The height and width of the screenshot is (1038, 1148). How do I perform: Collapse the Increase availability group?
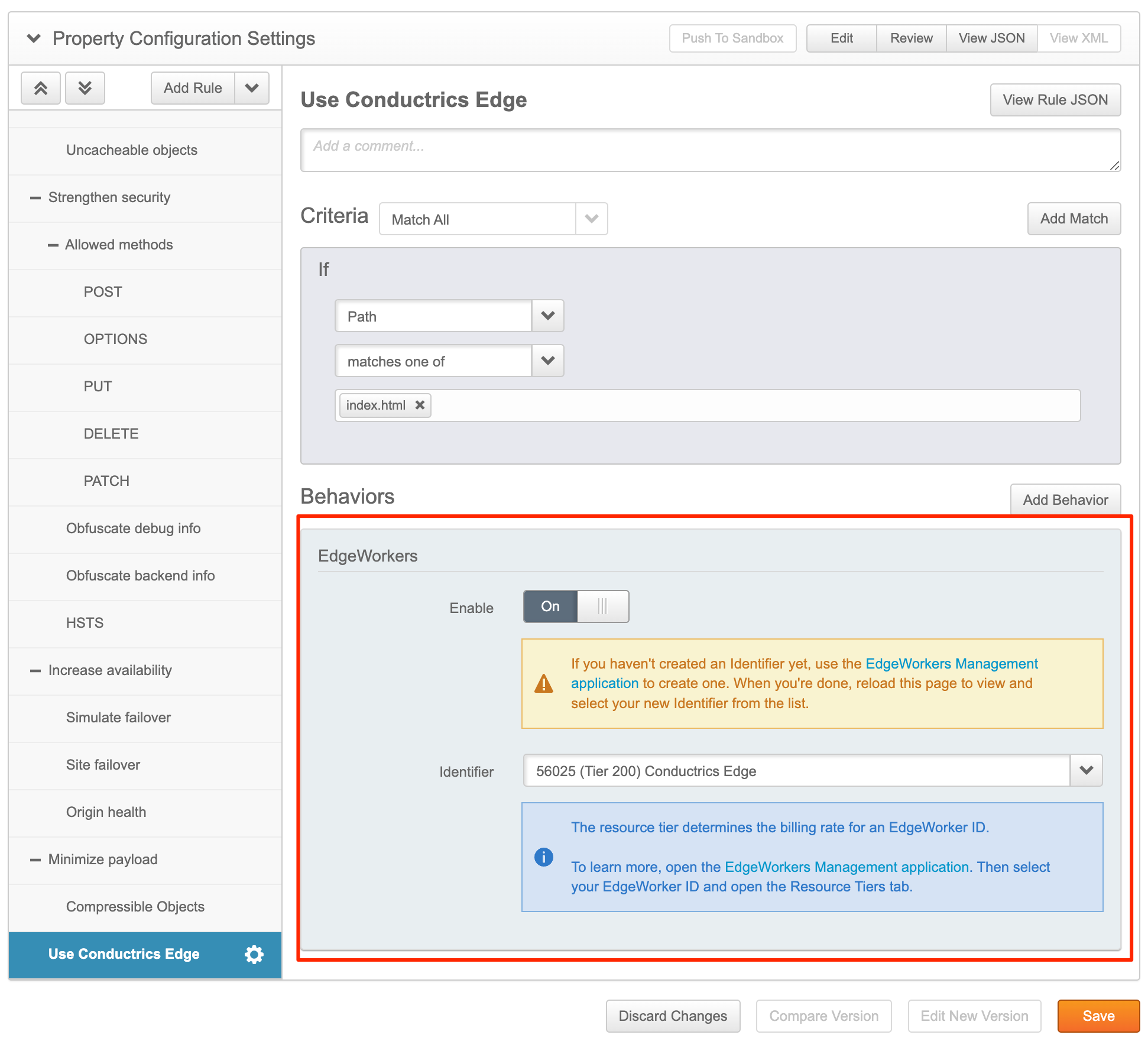35,671
